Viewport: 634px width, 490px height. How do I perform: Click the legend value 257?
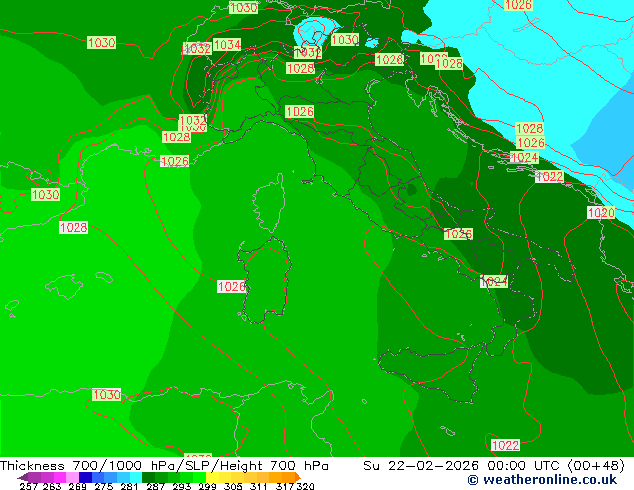pos(29,486)
